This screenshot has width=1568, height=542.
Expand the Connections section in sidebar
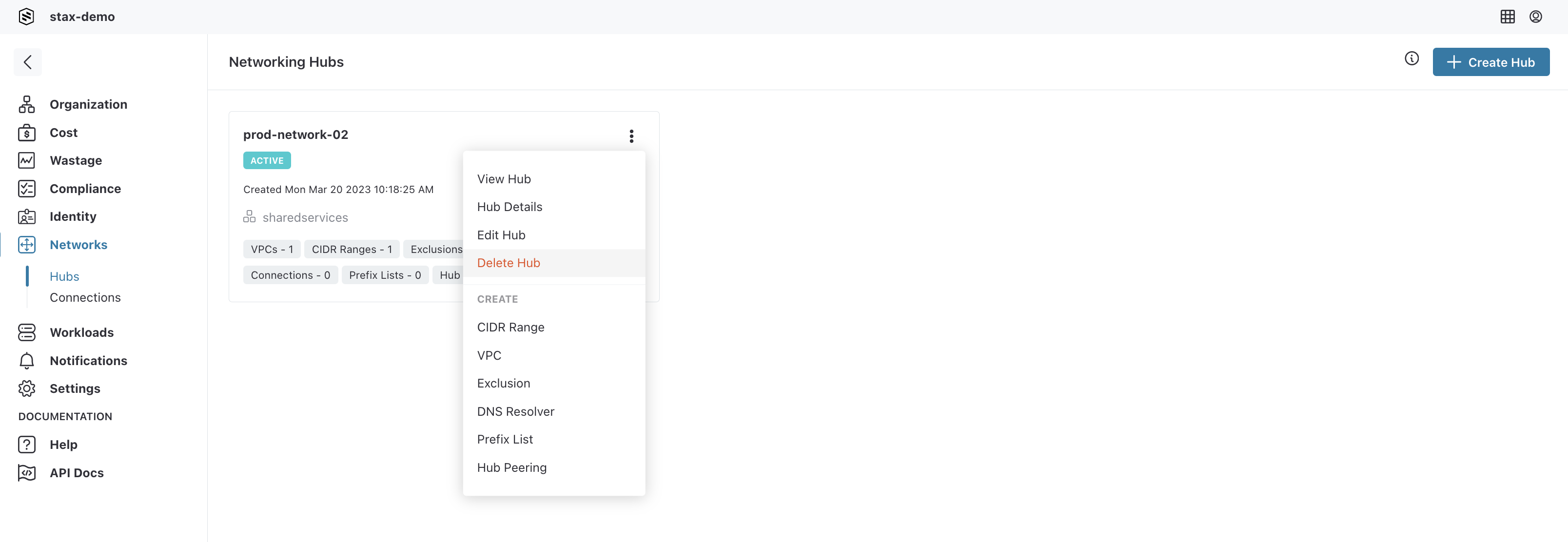pyautogui.click(x=86, y=298)
